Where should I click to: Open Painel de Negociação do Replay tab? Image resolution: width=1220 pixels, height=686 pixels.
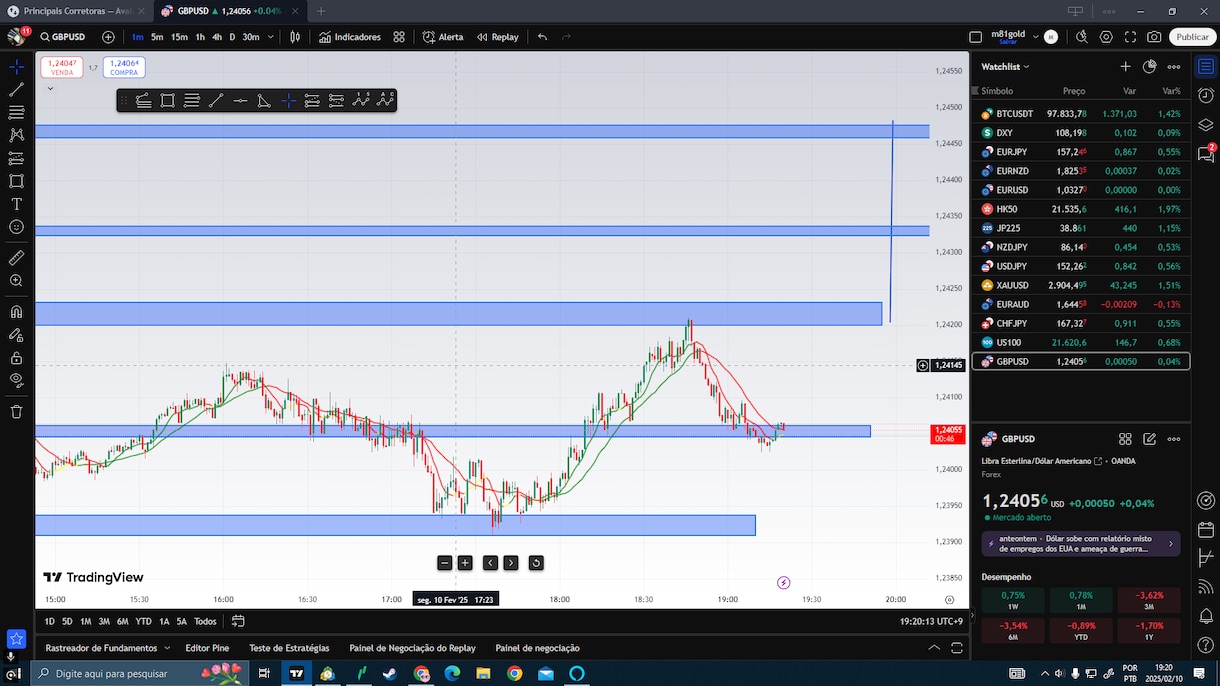[412, 648]
